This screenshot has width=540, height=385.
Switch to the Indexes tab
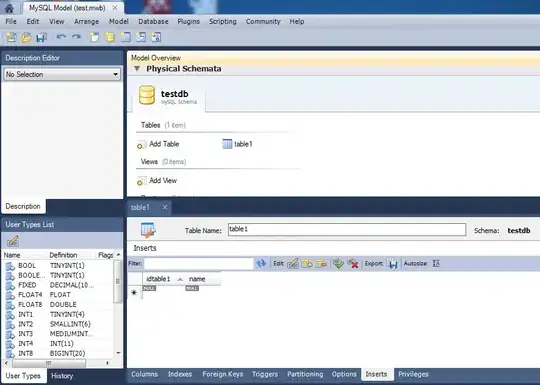pyautogui.click(x=180, y=374)
